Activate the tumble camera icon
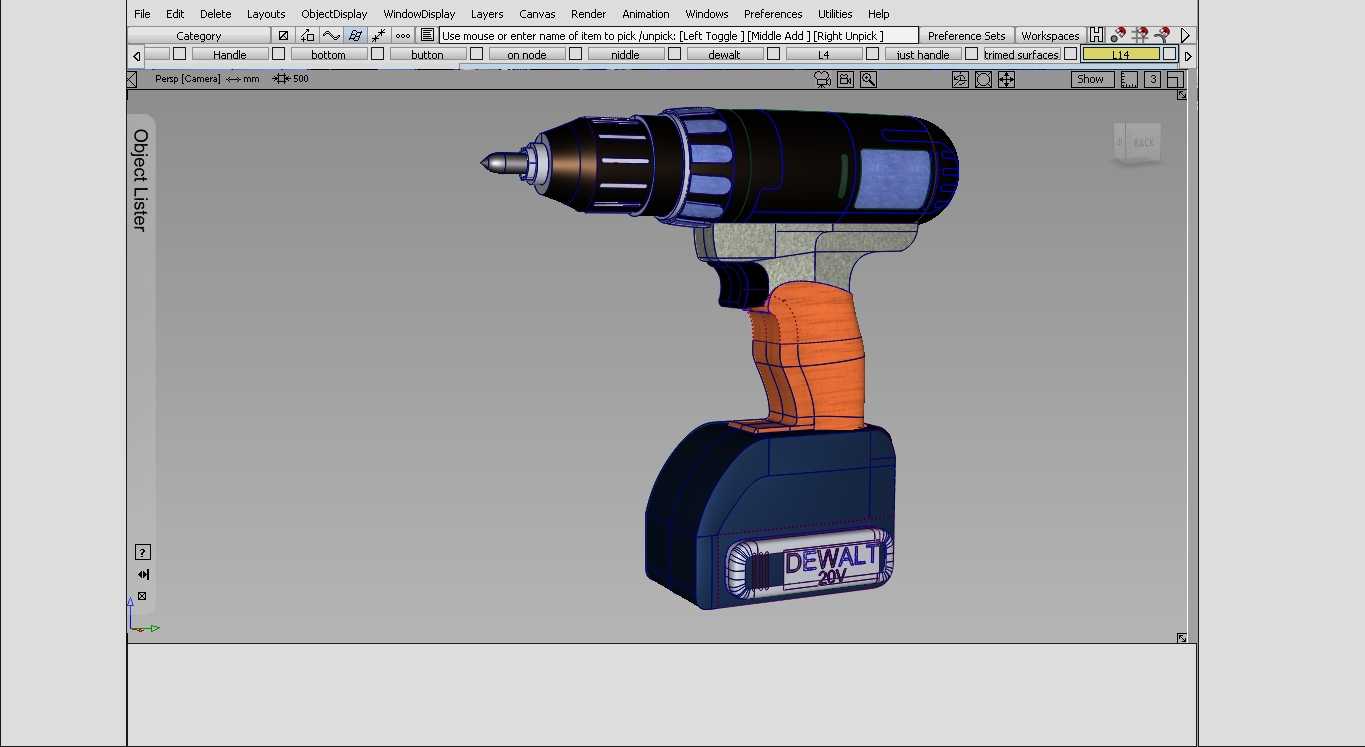This screenshot has height=747, width=1365. click(960, 79)
